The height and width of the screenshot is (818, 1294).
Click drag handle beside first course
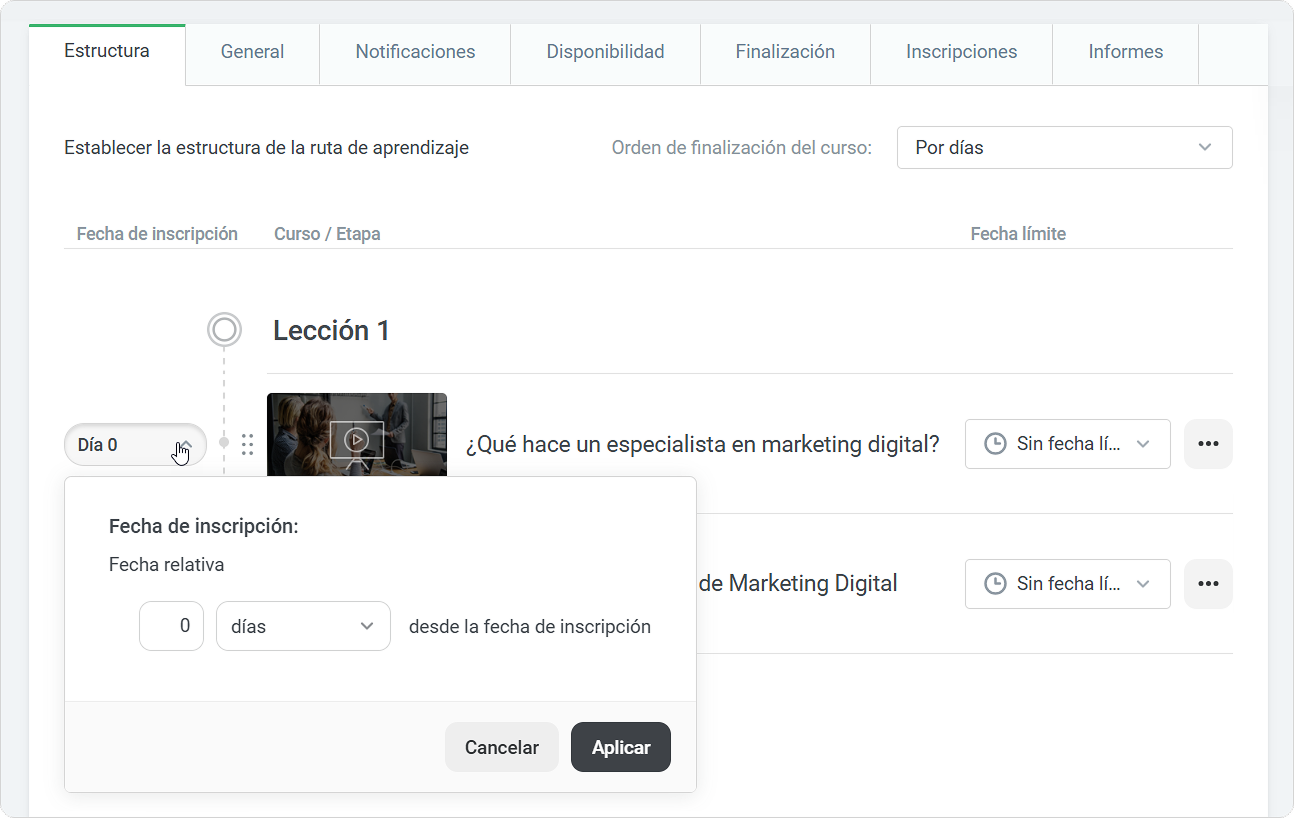247,444
